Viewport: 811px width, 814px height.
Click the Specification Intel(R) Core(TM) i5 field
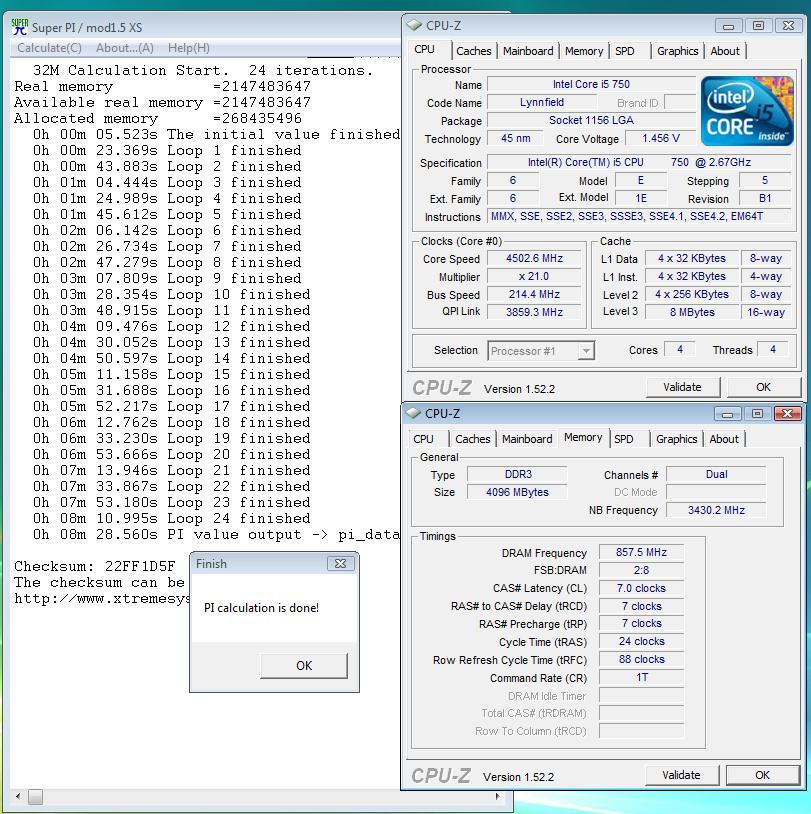pos(639,162)
